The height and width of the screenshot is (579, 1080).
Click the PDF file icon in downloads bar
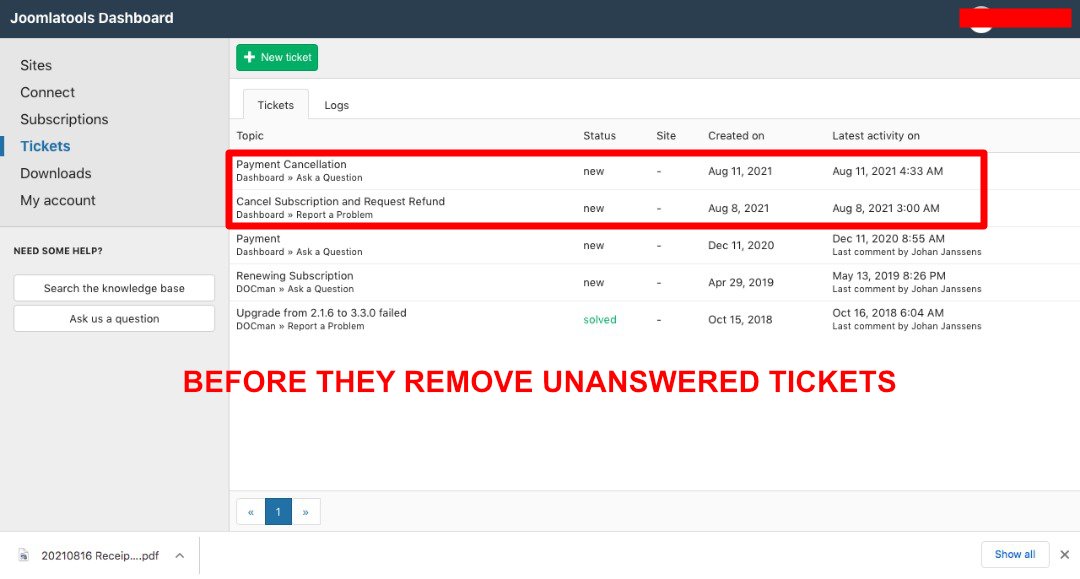[24, 555]
